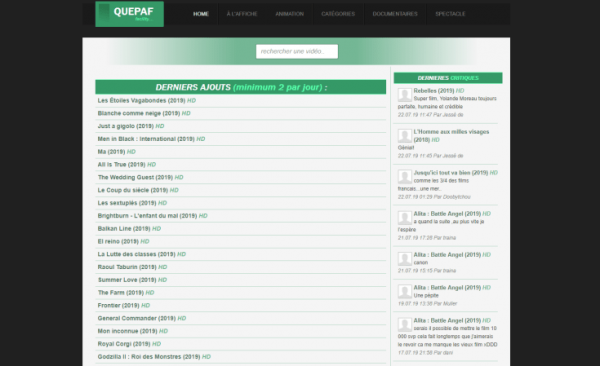The height and width of the screenshot is (366, 600).
Task: Open La Lutte des classes (2019)
Action: tap(142, 255)
